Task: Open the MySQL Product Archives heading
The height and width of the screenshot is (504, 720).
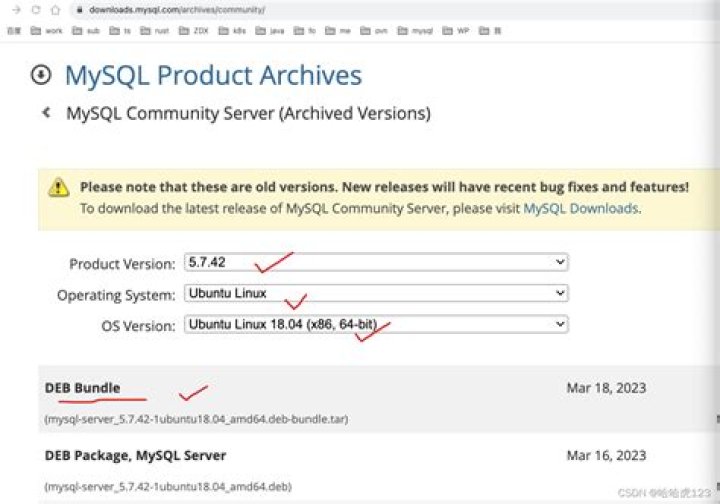Action: (x=214, y=75)
